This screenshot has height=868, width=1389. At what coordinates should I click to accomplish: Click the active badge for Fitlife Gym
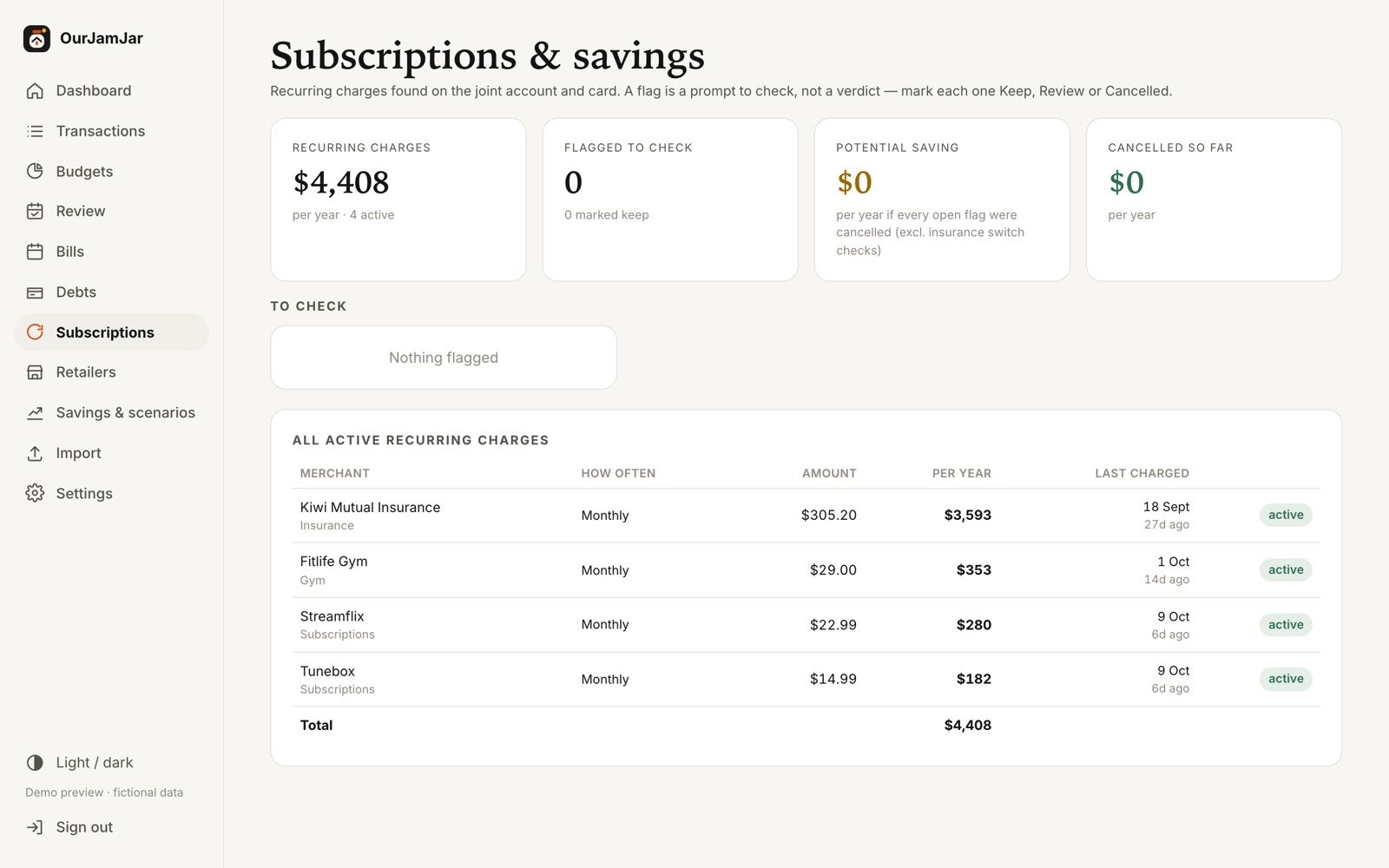pyautogui.click(x=1286, y=569)
